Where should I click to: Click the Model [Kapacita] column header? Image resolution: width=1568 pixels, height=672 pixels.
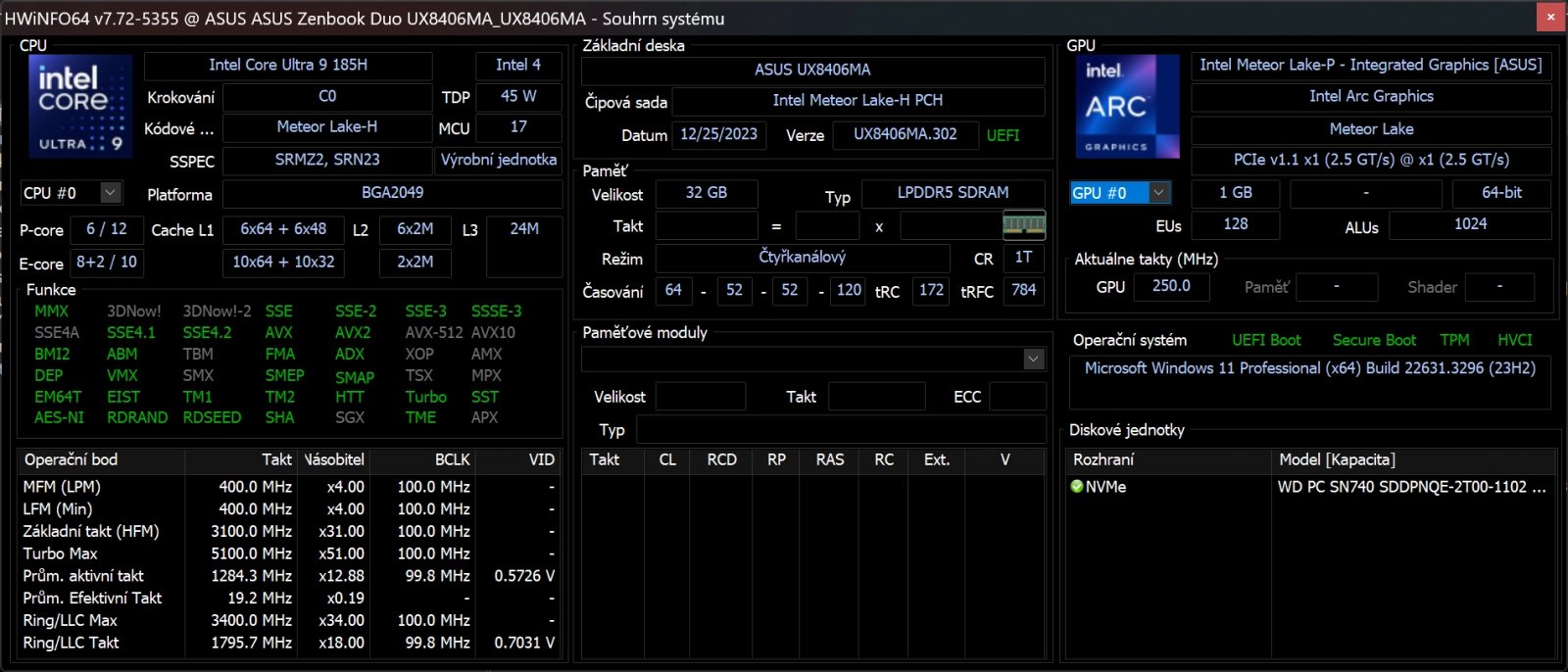point(1413,459)
